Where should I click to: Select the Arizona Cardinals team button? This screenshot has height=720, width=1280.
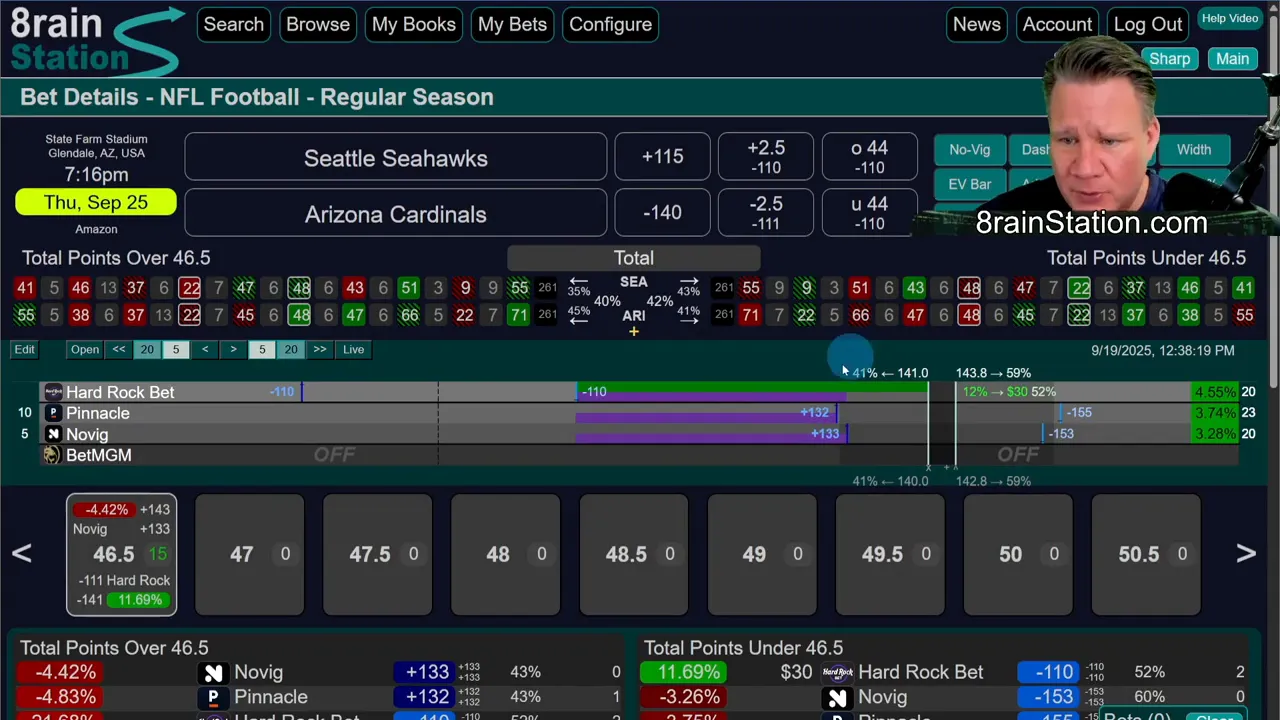pyautogui.click(x=396, y=214)
